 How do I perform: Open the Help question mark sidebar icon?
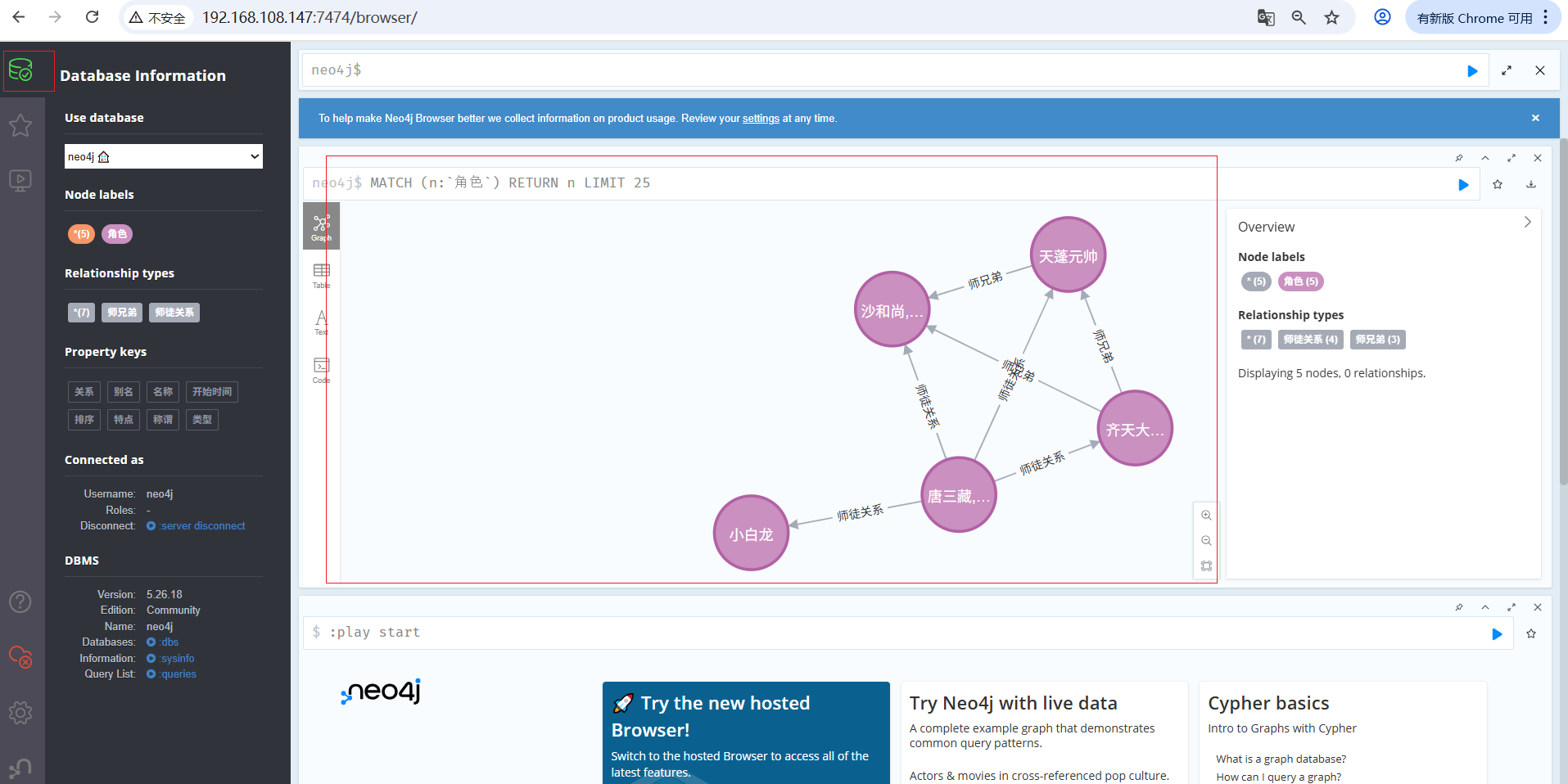click(20, 602)
